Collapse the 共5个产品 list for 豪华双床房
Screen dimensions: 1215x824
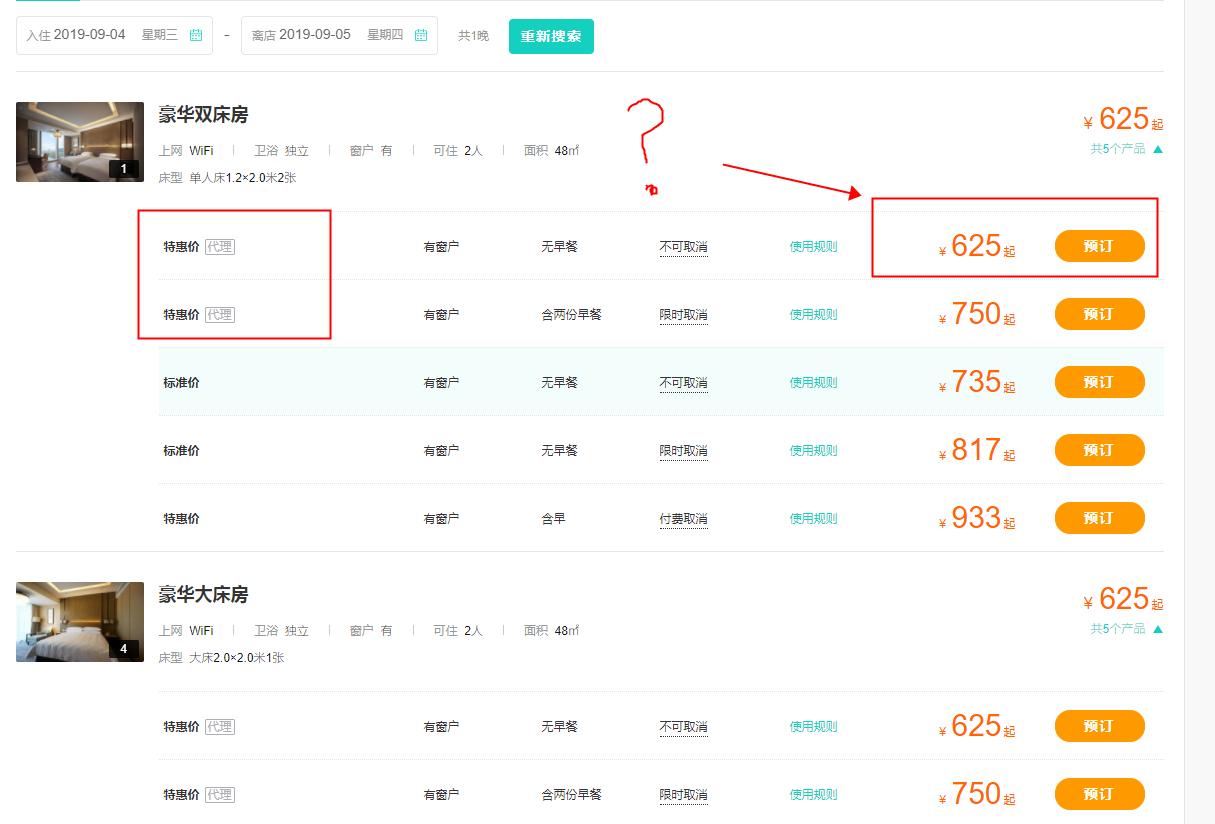click(1127, 150)
